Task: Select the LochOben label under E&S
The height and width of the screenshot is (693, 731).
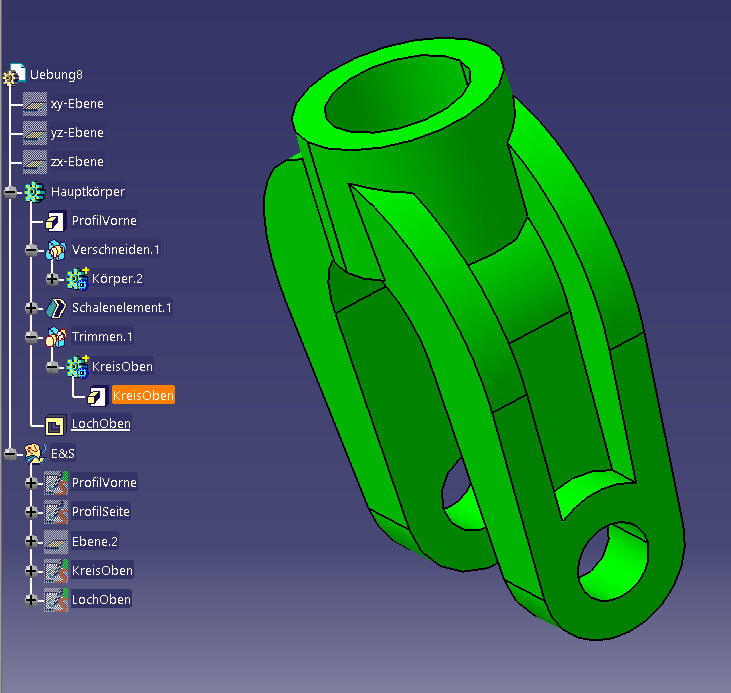Action: point(101,599)
